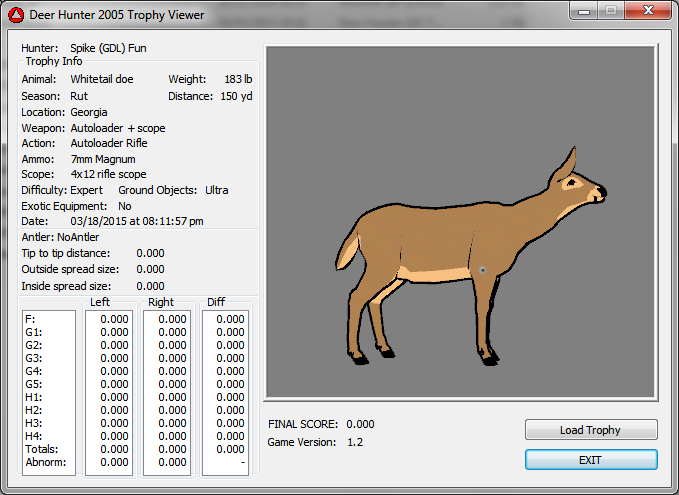Viewport: 679px width, 495px height.
Task: Maximize the Trophy Viewer window
Action: pos(612,10)
